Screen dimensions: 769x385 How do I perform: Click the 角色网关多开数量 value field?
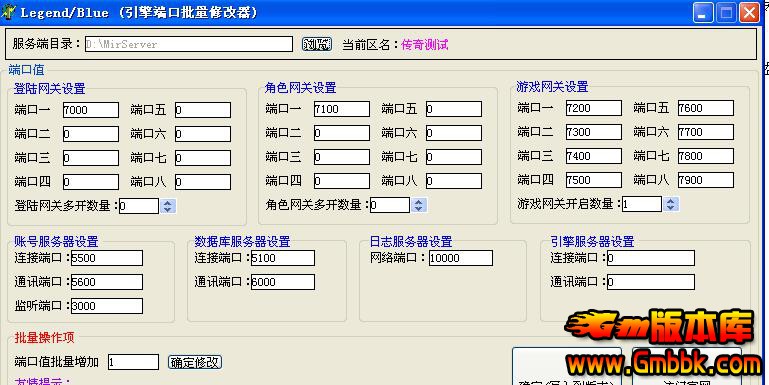(x=390, y=205)
